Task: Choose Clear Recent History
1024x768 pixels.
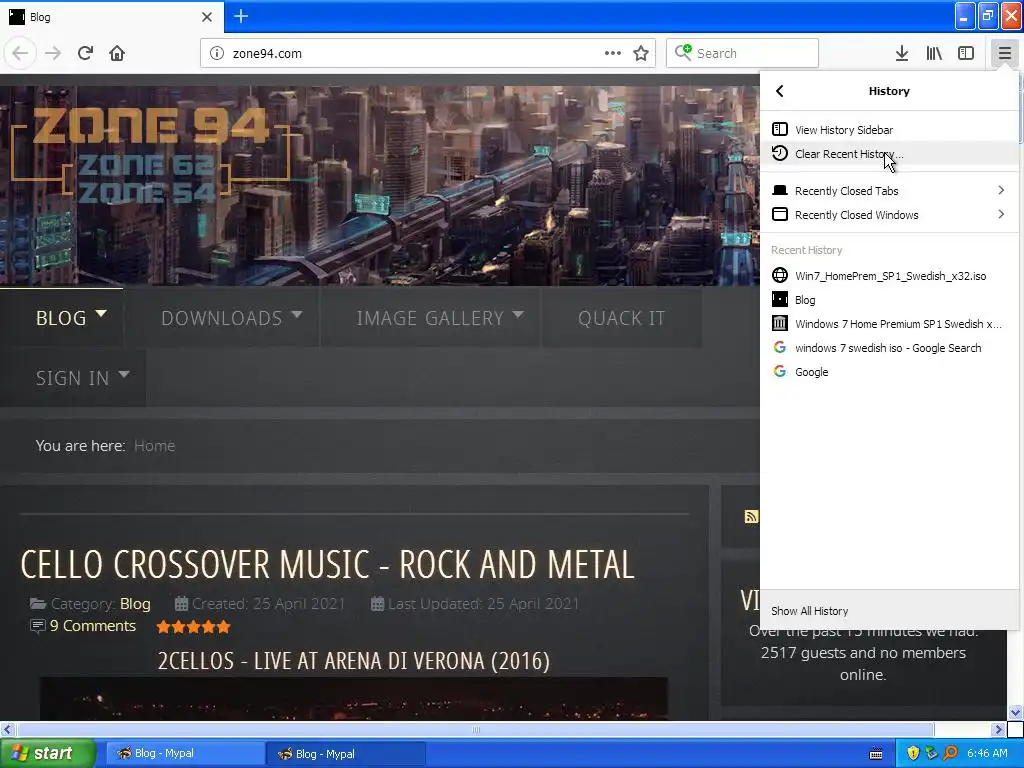Action: click(x=889, y=153)
